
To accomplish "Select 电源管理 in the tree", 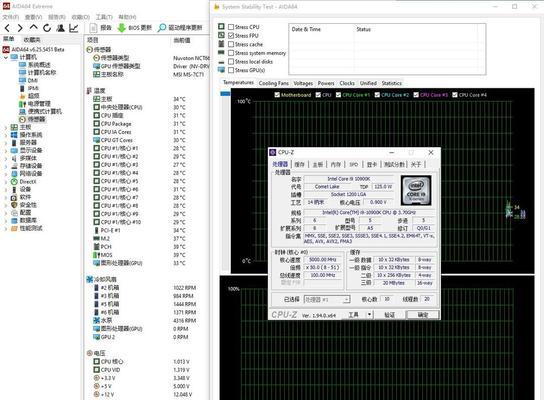I will [39, 104].
